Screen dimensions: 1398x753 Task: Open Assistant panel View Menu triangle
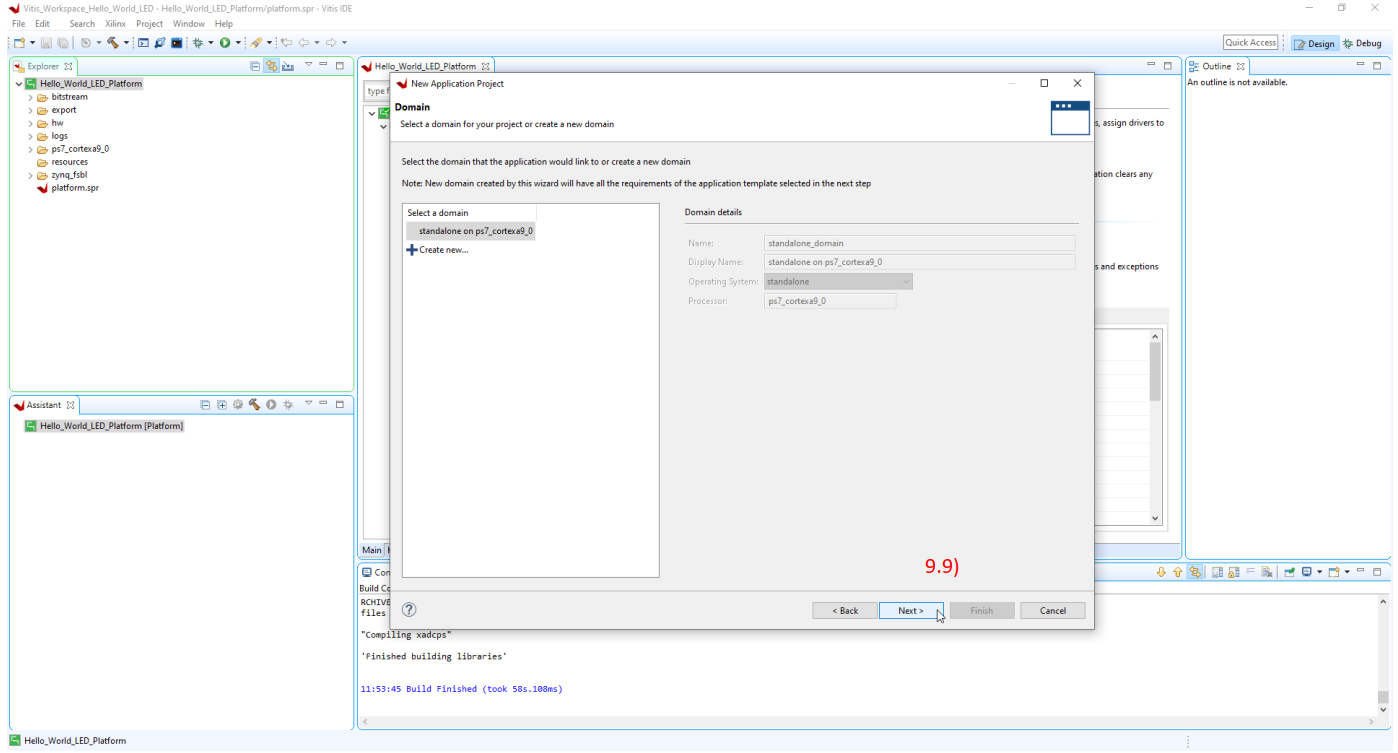click(308, 404)
